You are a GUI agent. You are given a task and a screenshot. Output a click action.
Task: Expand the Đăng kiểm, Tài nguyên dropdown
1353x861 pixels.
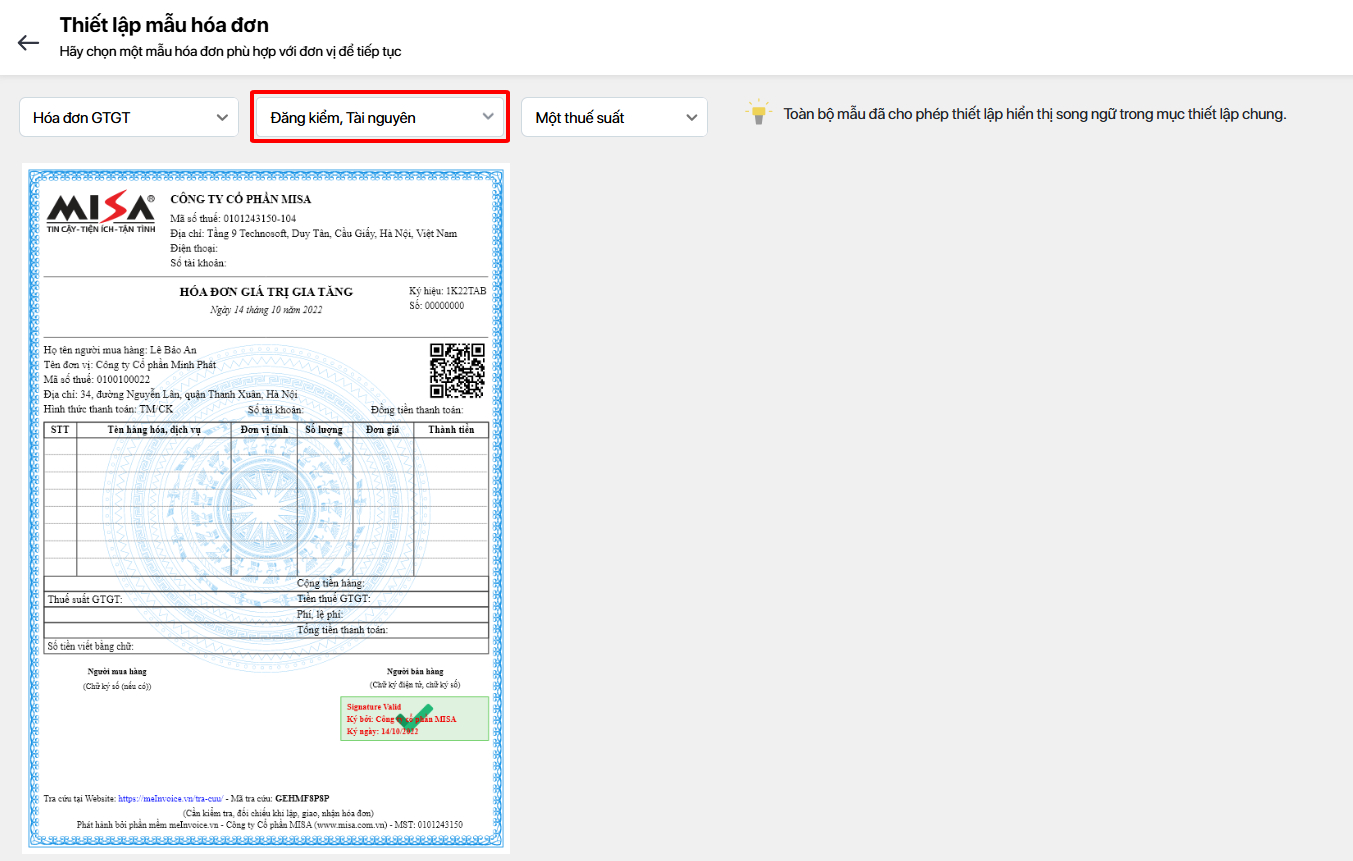pos(380,117)
